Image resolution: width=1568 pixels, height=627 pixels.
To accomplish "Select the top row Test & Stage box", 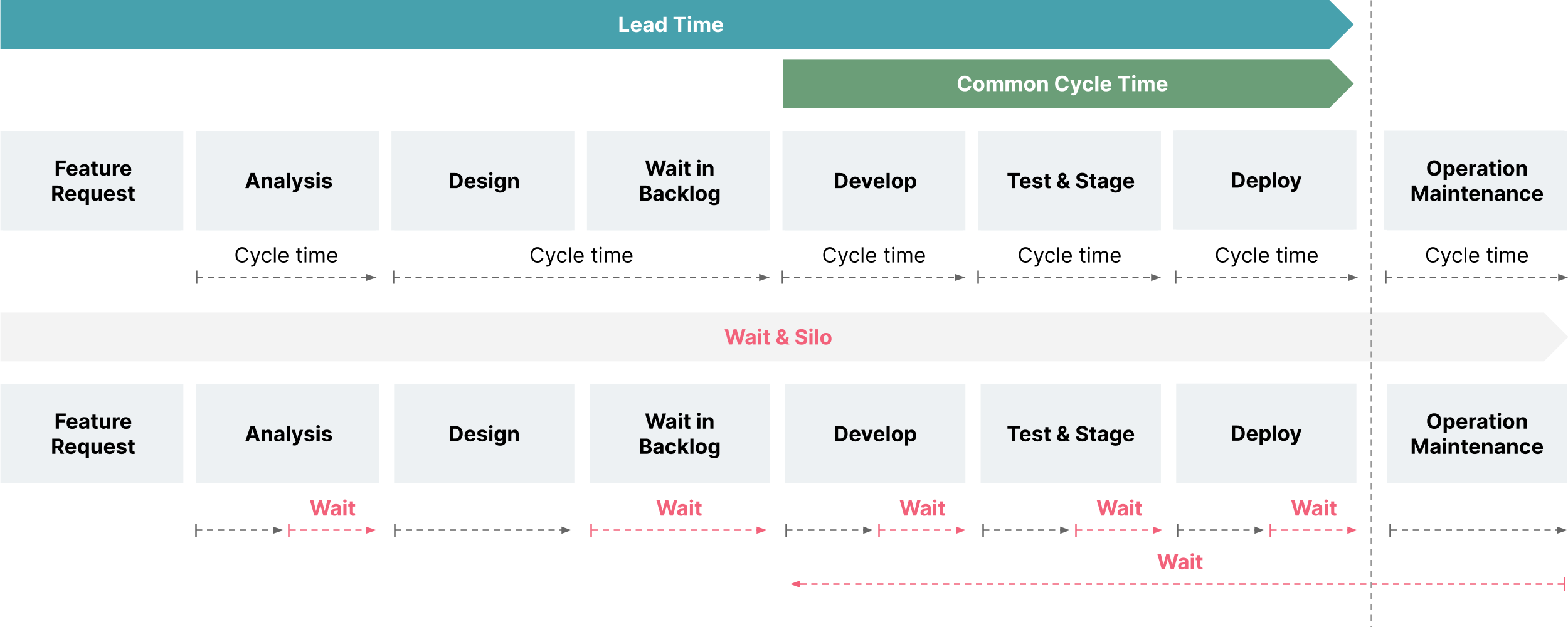I will pos(1069,181).
